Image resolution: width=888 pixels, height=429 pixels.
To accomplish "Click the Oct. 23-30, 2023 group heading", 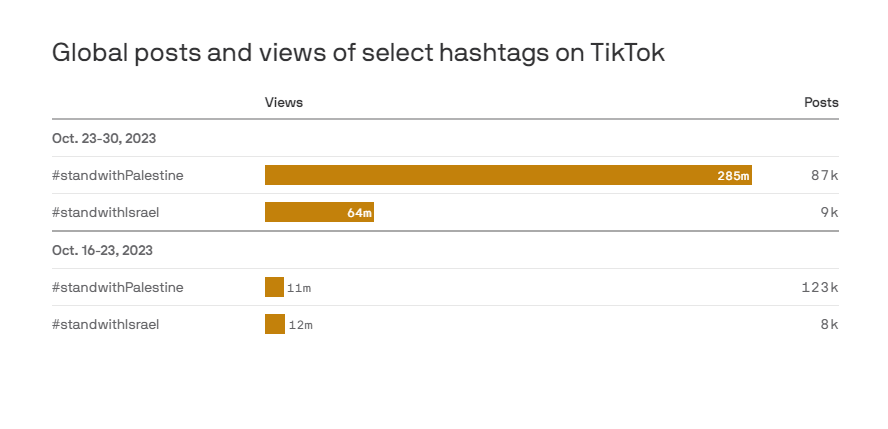I will click(x=104, y=138).
